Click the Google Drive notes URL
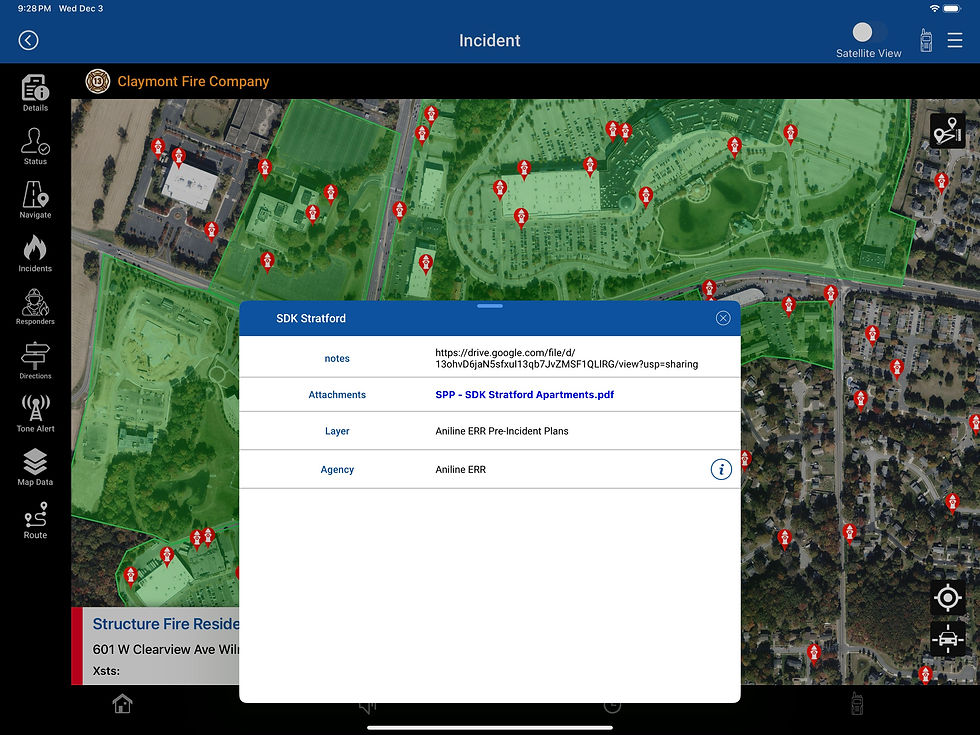Viewport: 980px width, 735px height. 566,358
